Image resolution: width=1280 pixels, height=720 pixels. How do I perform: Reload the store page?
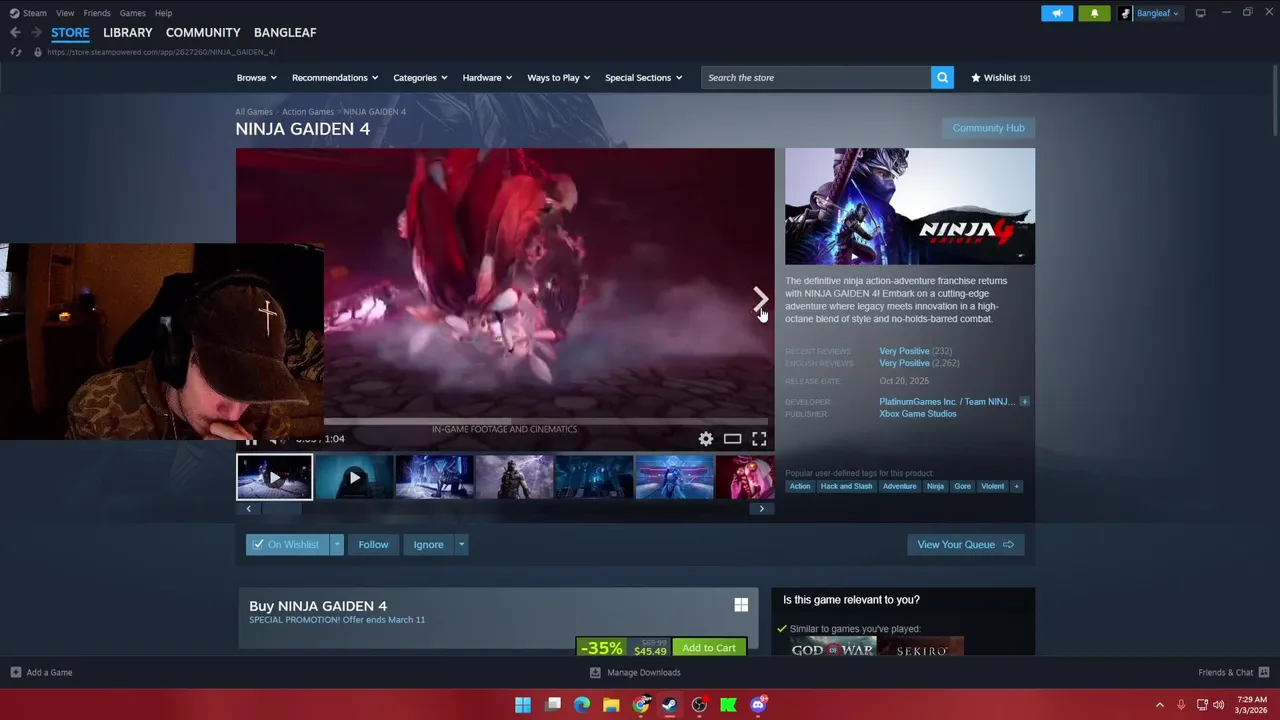tap(16, 52)
